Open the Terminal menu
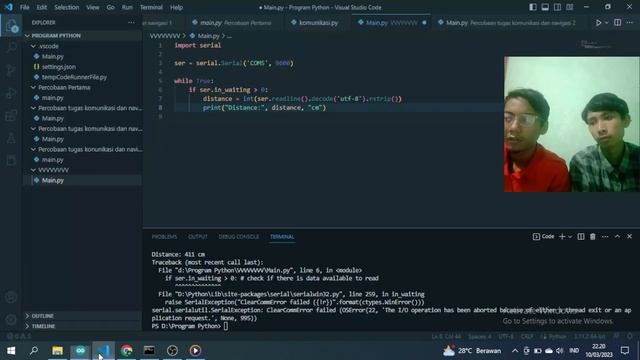Viewport: 640px width, 360px height. pos(151,7)
